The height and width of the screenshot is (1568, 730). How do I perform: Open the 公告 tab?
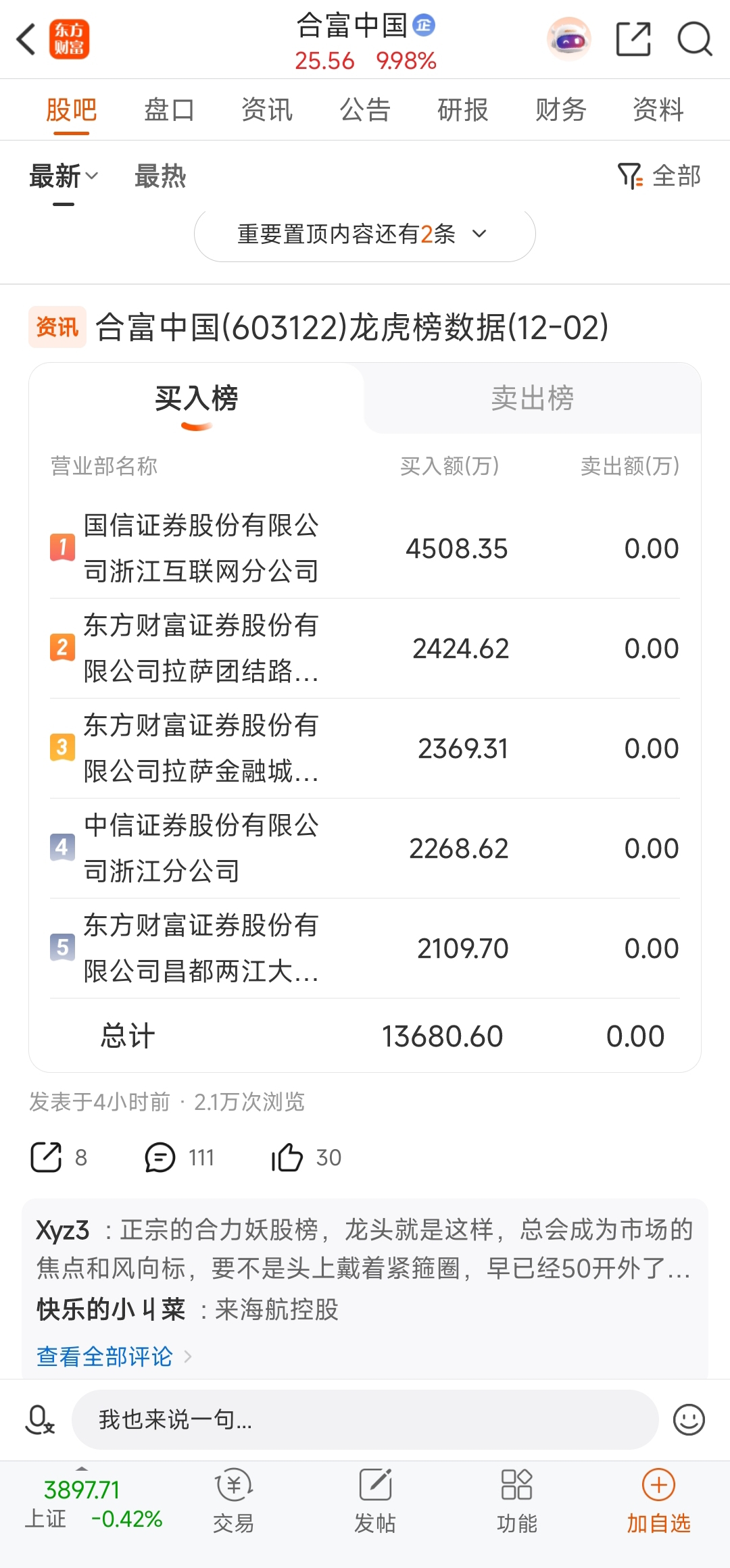coord(365,109)
